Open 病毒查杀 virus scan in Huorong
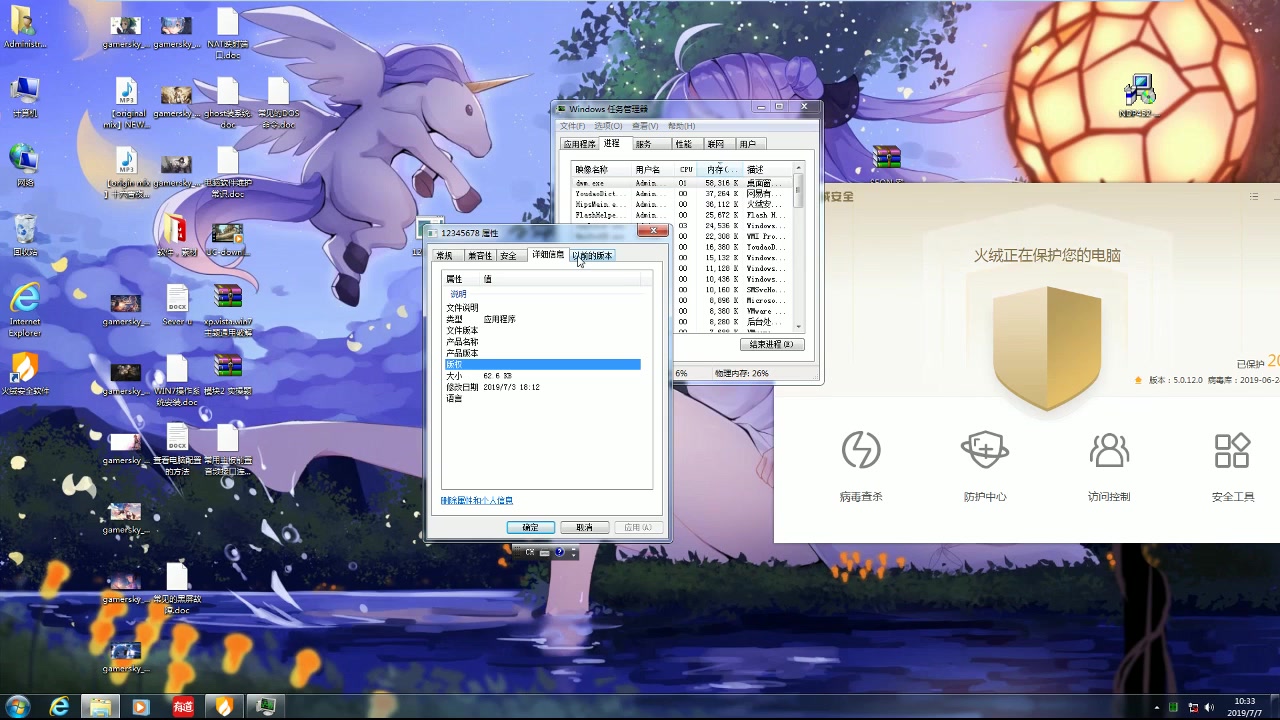 861,465
